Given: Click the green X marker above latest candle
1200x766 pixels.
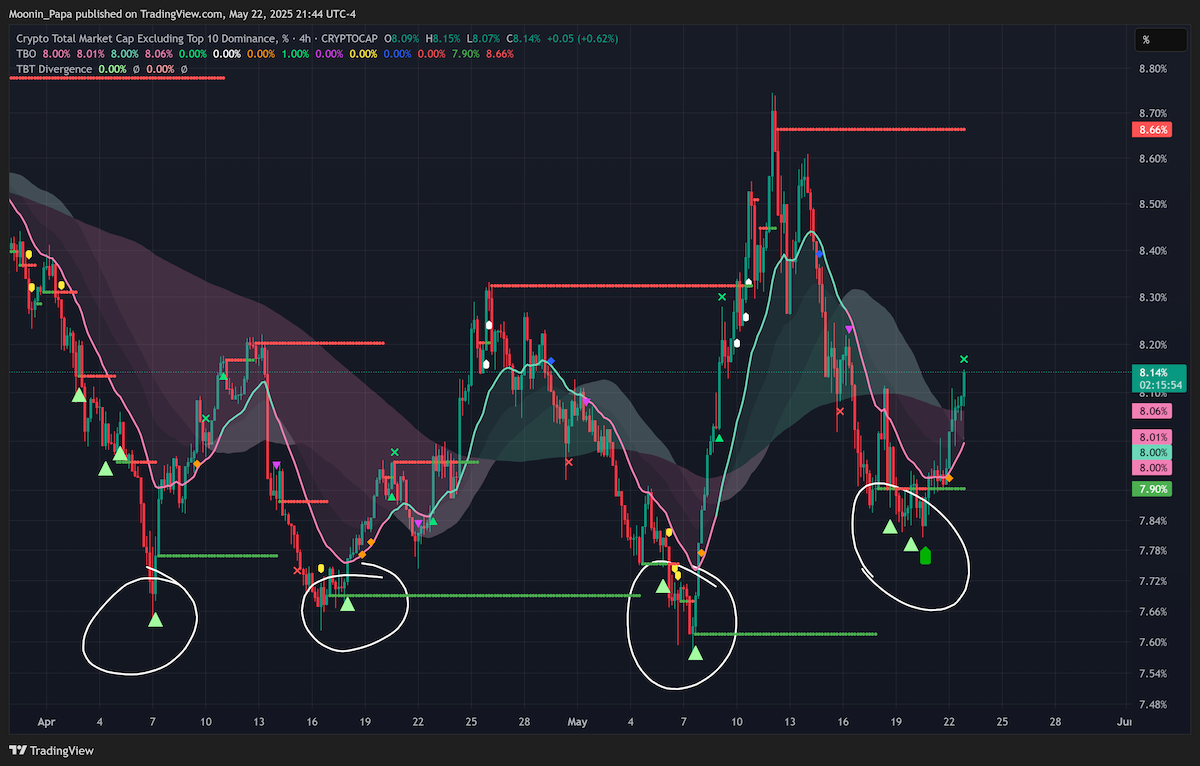Looking at the screenshot, I should coord(964,359).
